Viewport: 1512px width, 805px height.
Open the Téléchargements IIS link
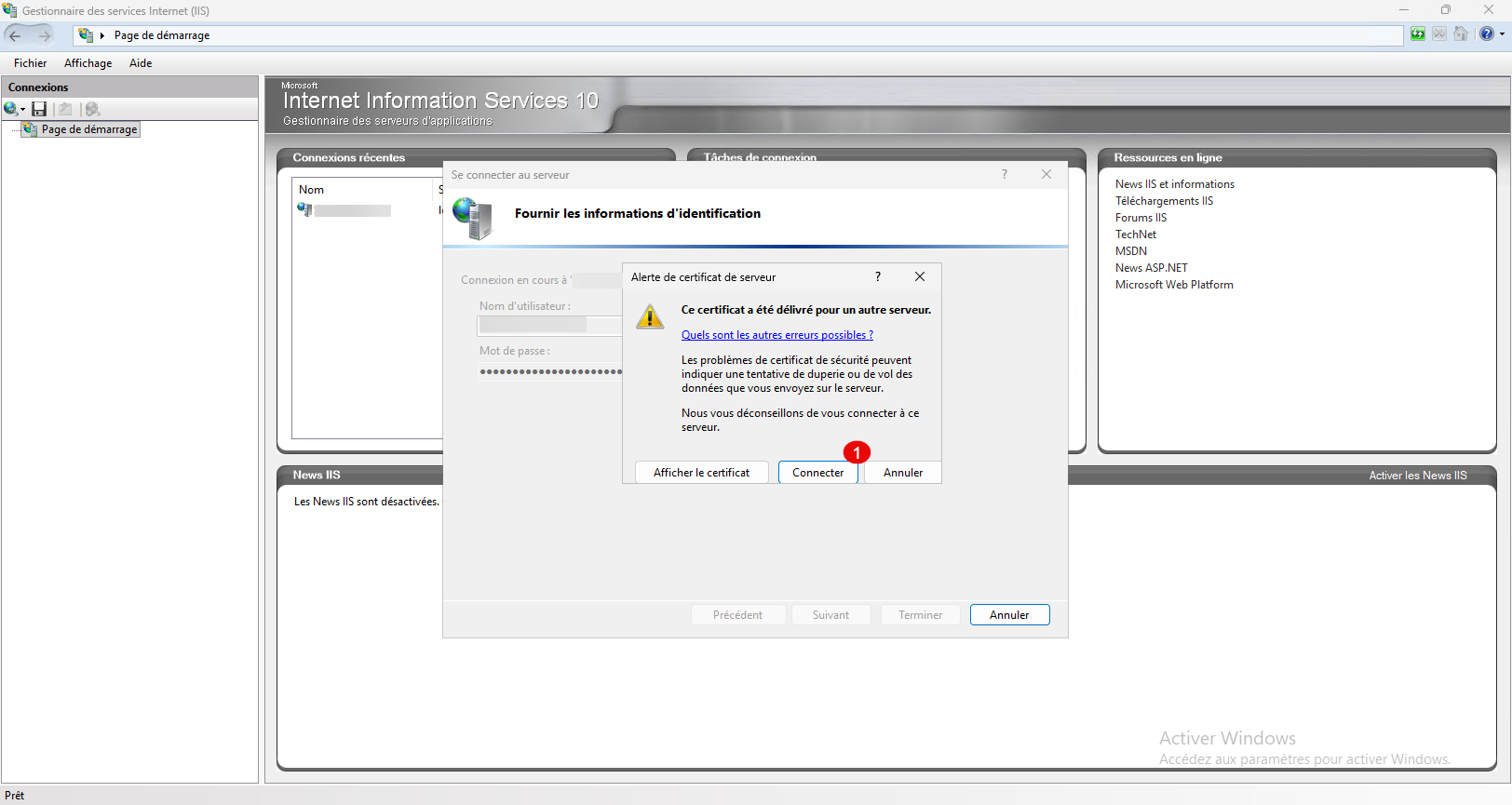pos(1164,201)
